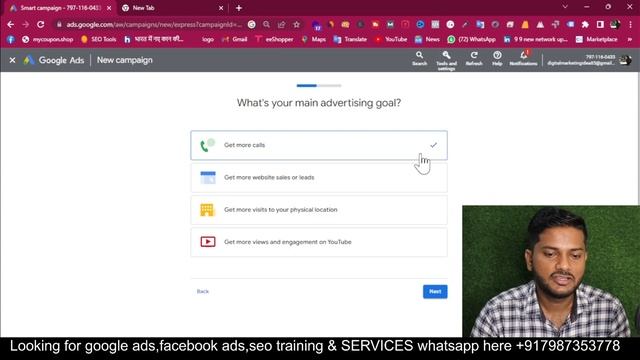Open the Google Ads Help icon
Screen dimensions: 640x360
pyautogui.click(x=497, y=58)
